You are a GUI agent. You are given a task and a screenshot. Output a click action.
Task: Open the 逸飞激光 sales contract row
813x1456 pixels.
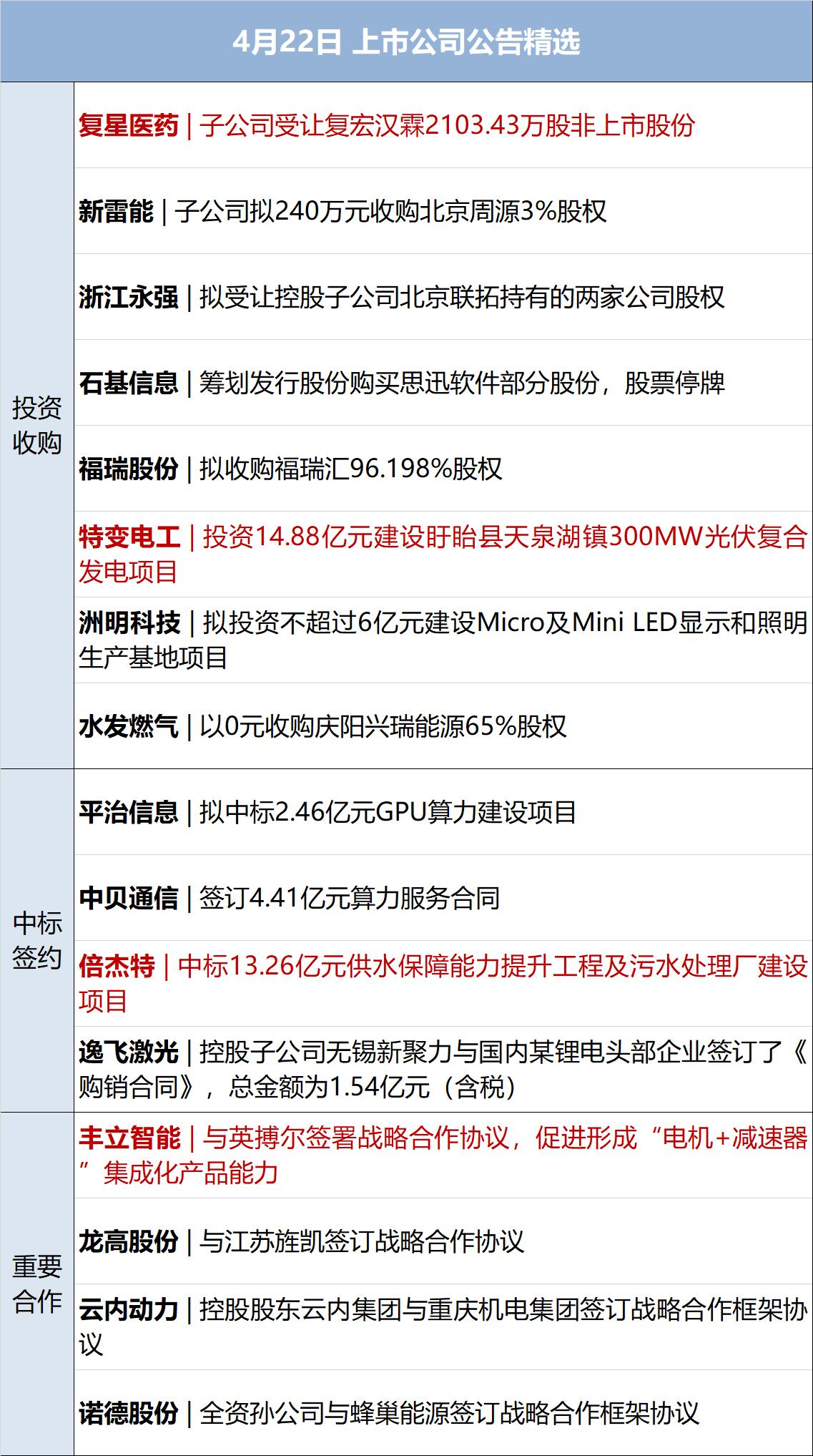pos(443,1070)
